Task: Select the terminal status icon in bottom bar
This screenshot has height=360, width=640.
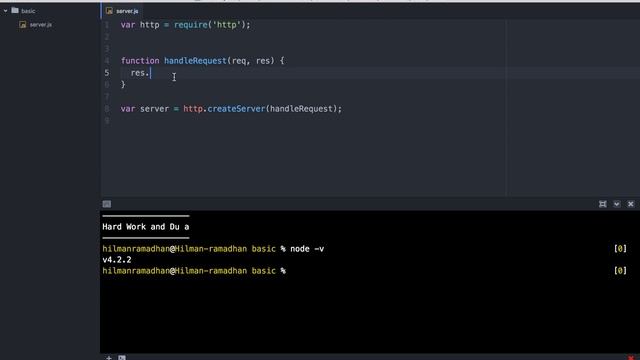Action: (x=122, y=358)
